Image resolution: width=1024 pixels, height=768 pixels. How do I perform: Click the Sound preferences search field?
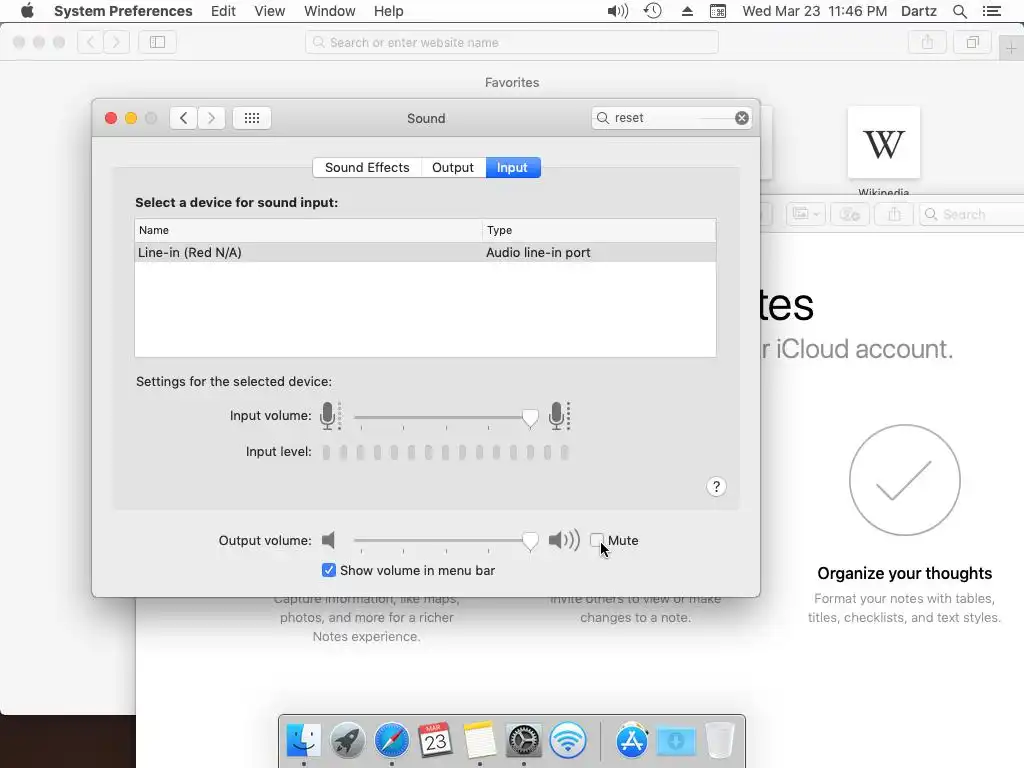(x=672, y=118)
